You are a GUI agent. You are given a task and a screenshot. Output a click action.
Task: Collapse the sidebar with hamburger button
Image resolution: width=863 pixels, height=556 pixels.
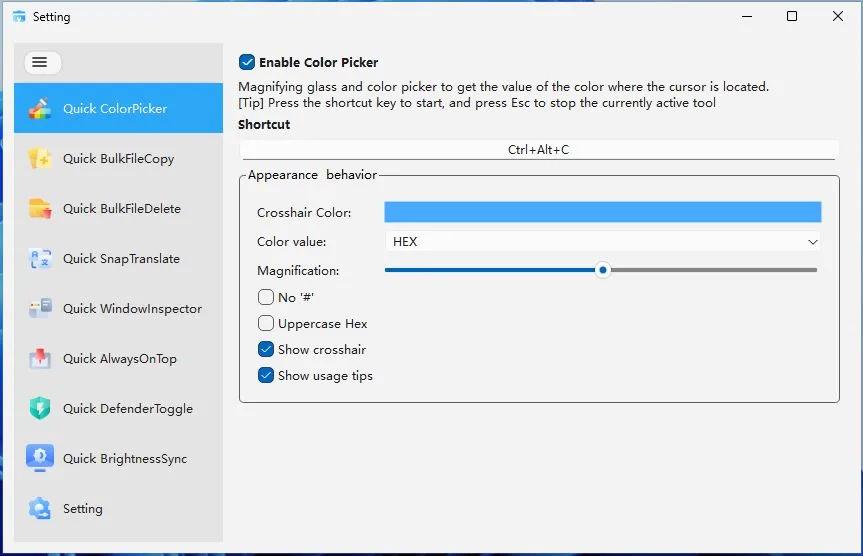coord(40,62)
